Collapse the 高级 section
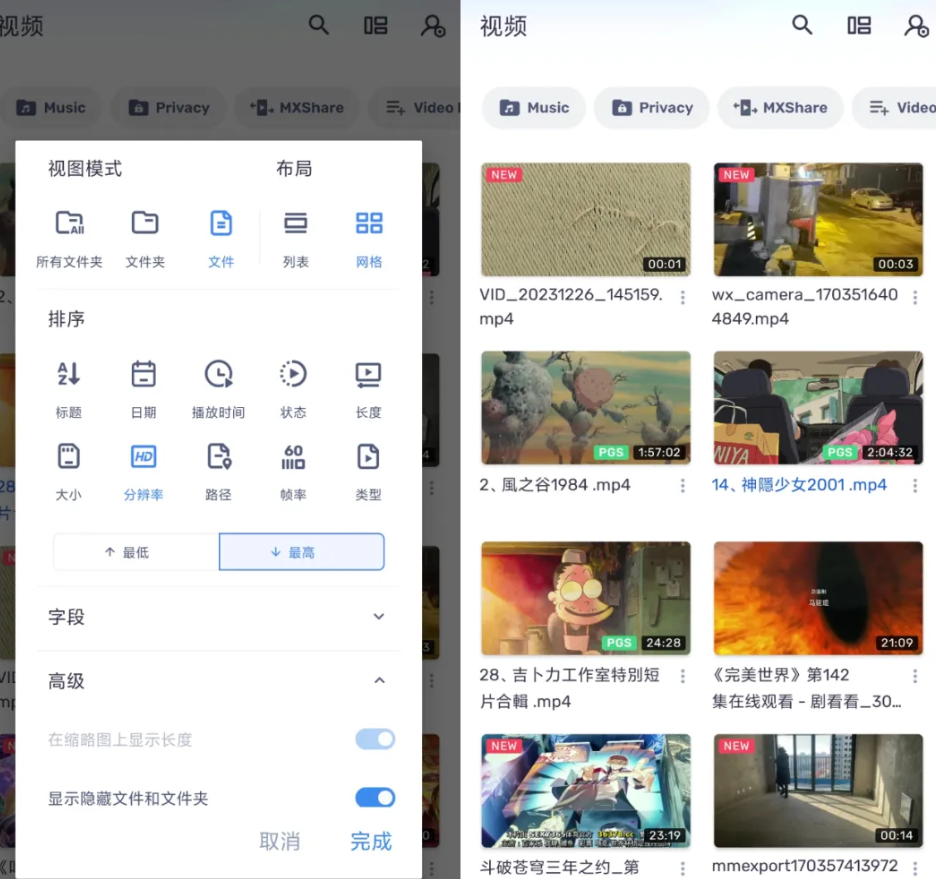This screenshot has height=879, width=936. (379, 681)
